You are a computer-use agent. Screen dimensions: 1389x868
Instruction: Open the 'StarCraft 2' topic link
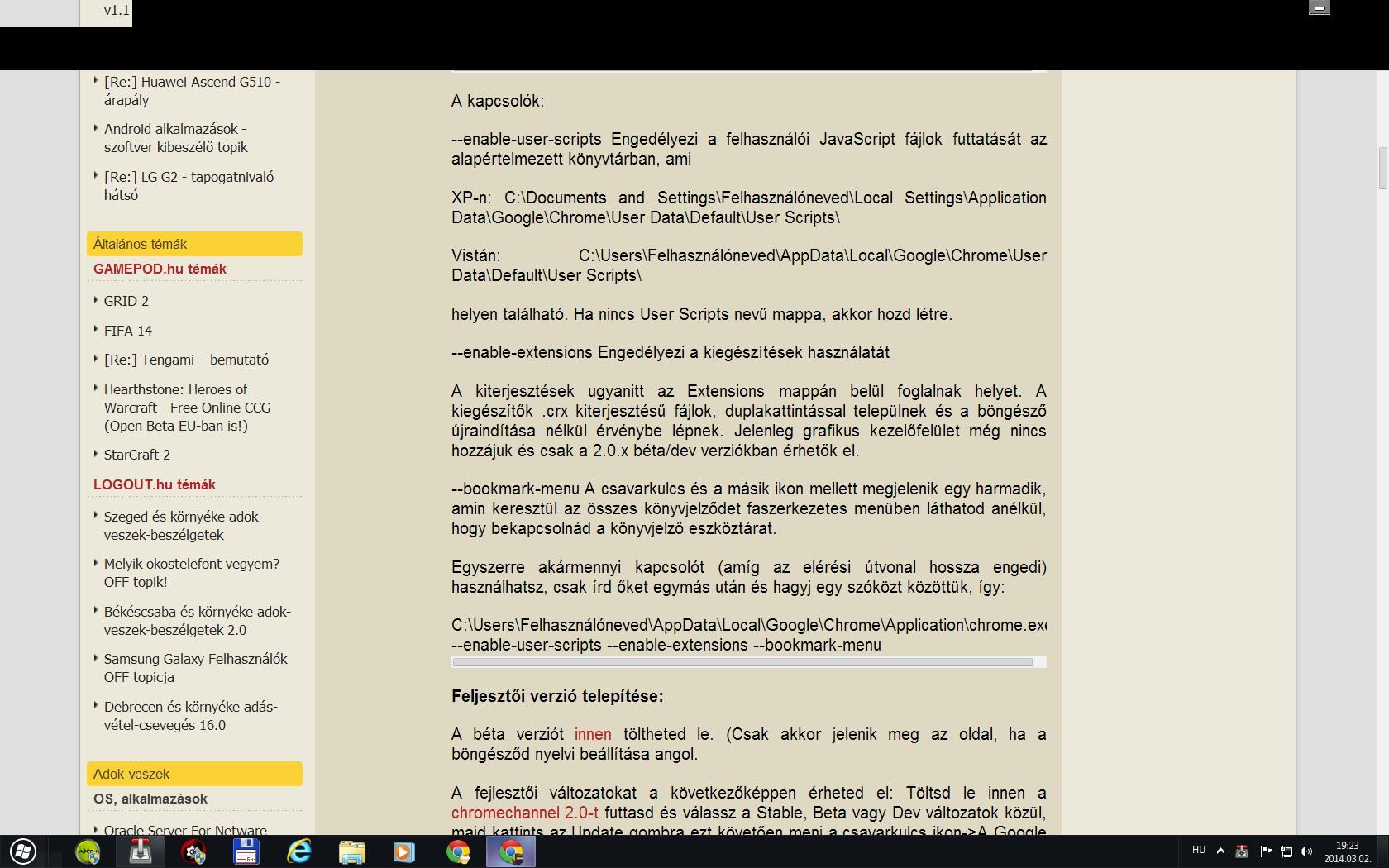[137, 455]
